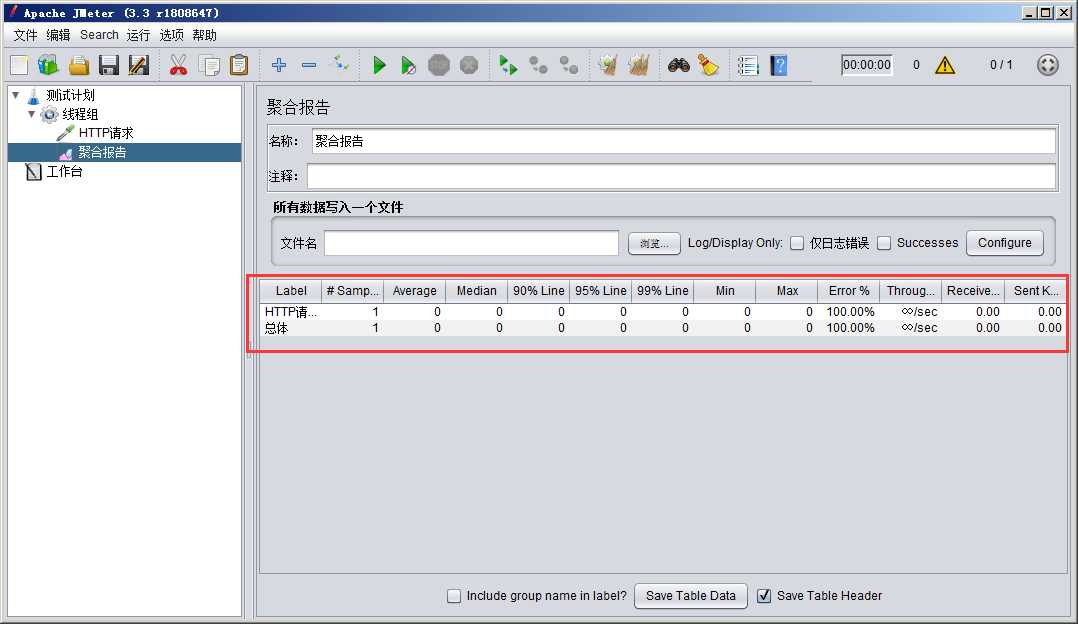Click the Copy icon

click(x=209, y=65)
